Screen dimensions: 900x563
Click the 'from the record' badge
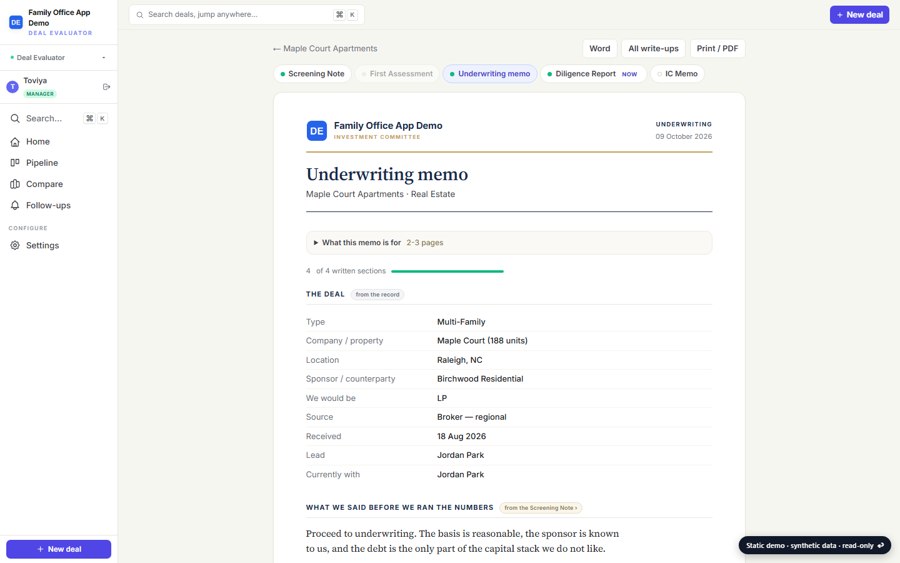coord(378,294)
